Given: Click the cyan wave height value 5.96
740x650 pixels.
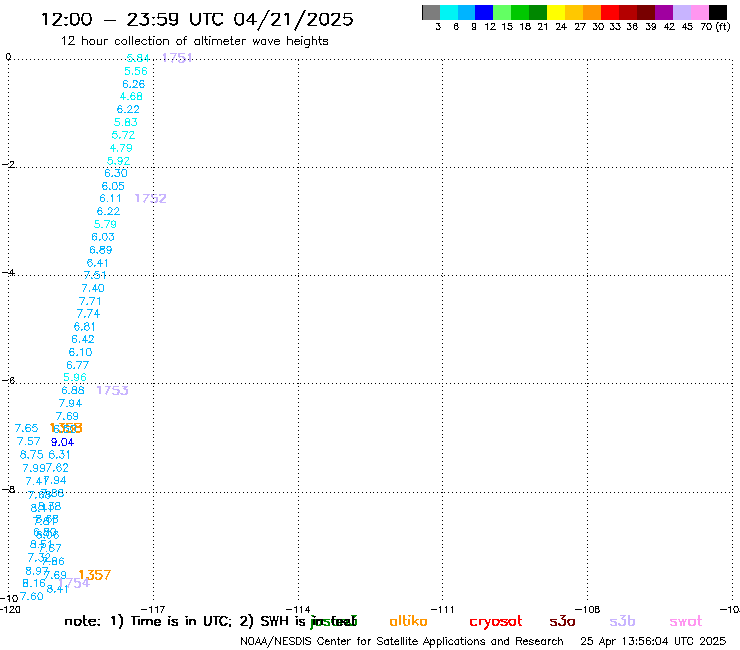Looking at the screenshot, I should pyautogui.click(x=75, y=378).
